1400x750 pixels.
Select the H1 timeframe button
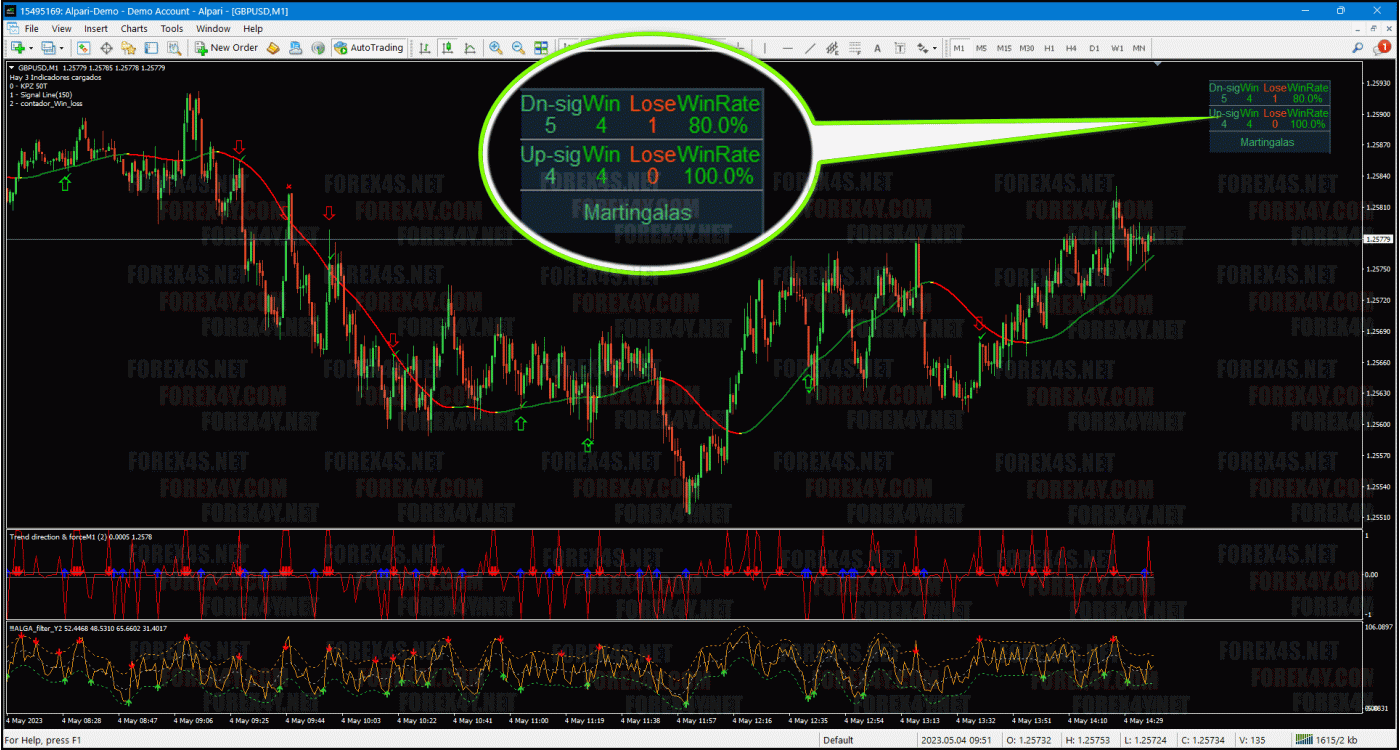(x=1049, y=48)
